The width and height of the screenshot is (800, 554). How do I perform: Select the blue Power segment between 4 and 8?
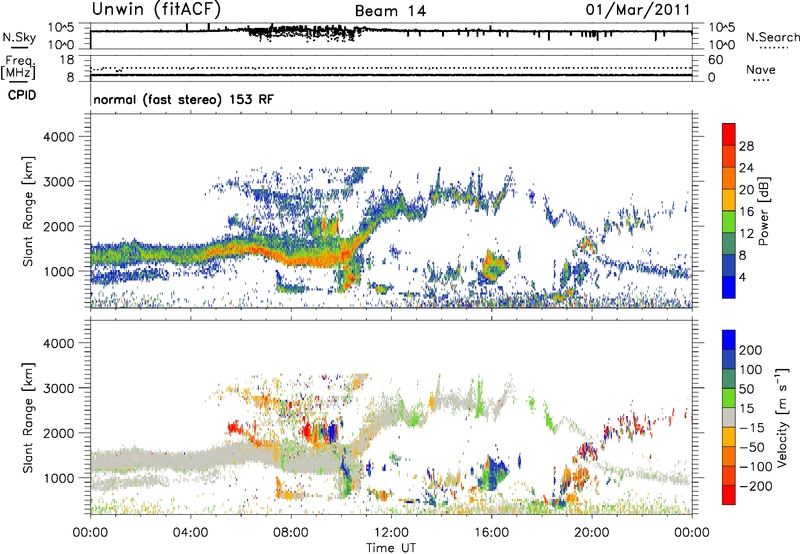[x=729, y=266]
